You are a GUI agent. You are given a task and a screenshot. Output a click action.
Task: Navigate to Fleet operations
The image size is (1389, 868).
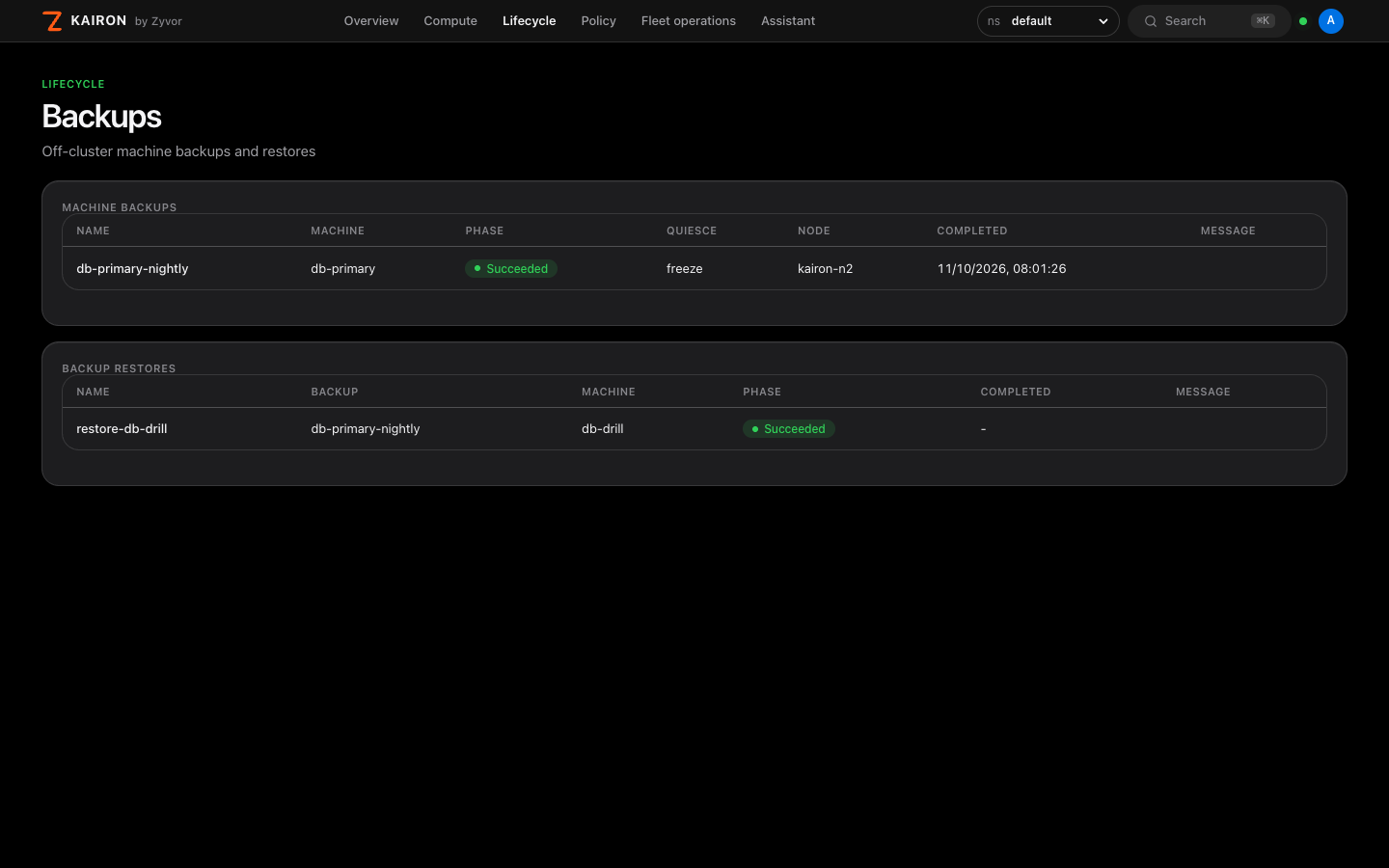(689, 21)
